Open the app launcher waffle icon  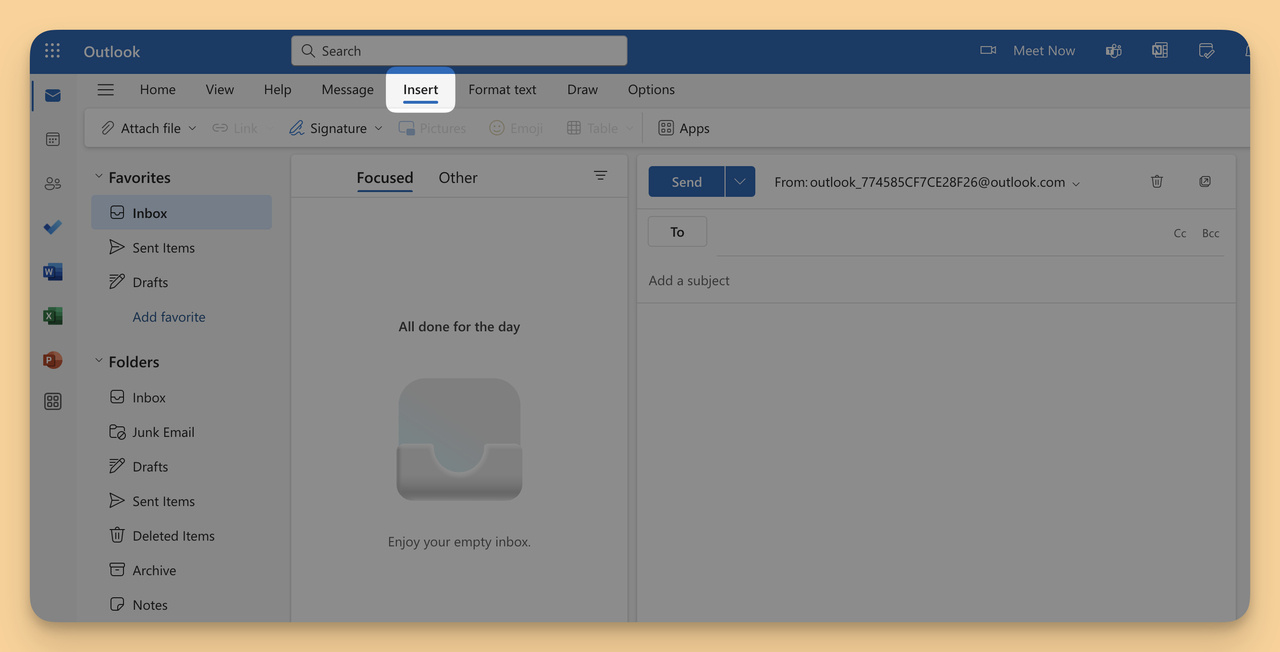tap(53, 51)
